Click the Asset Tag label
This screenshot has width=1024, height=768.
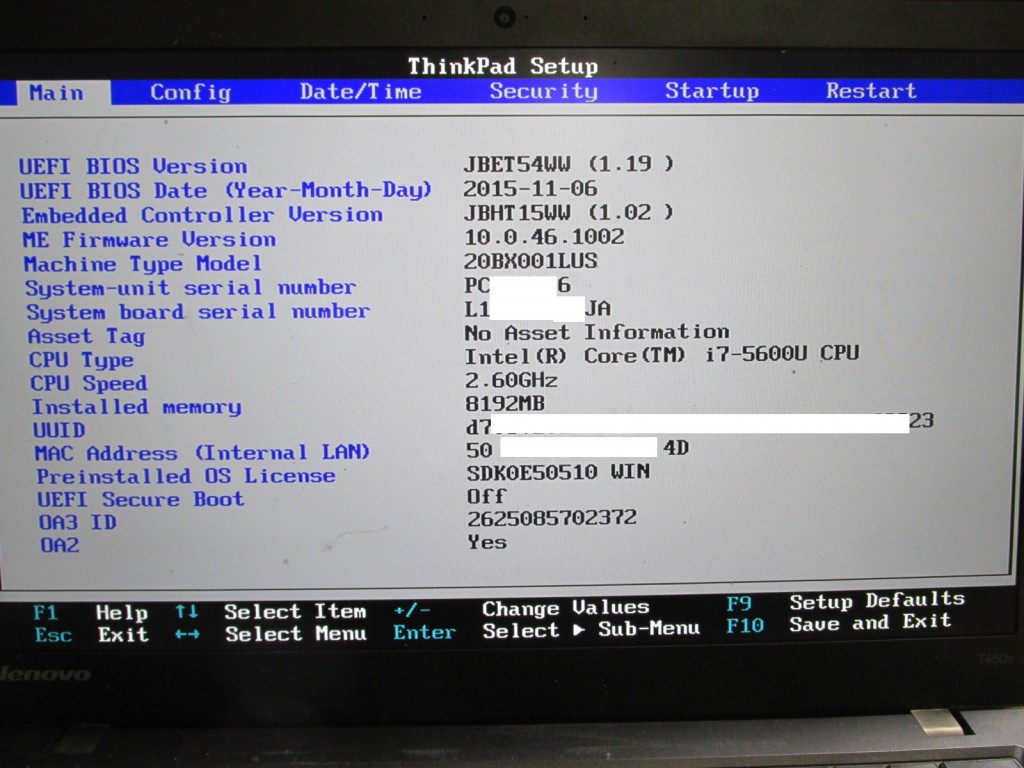[86, 336]
